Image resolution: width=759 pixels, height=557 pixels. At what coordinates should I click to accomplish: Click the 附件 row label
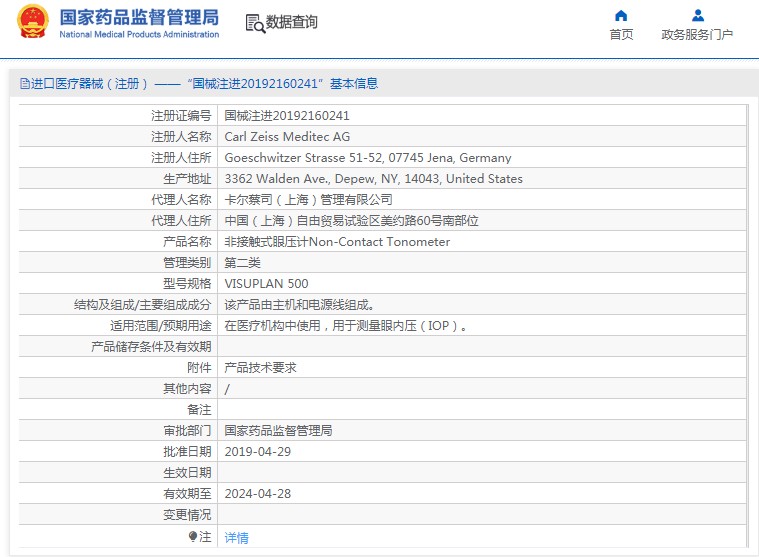pos(199,368)
